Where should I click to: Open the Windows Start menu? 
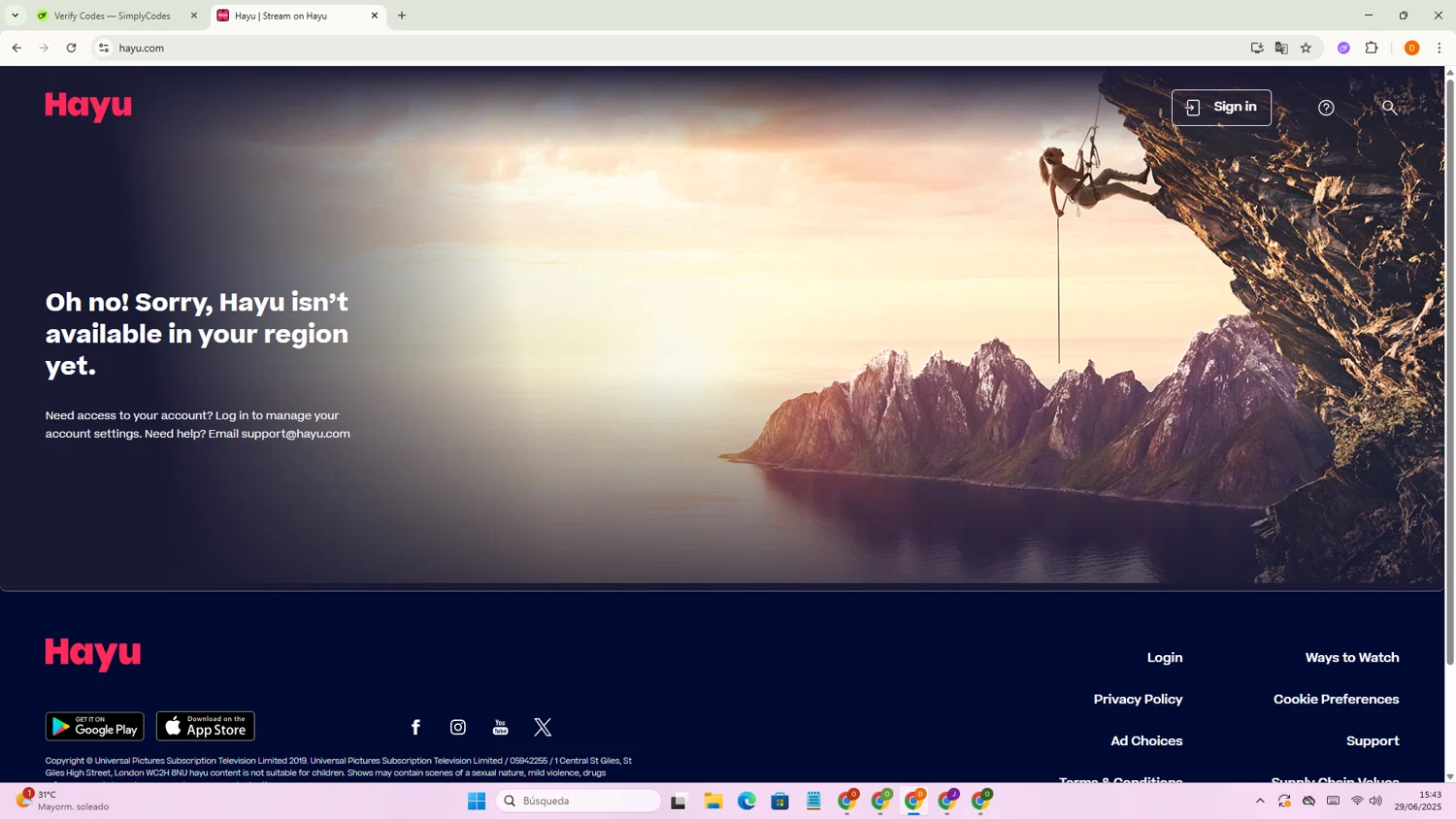tap(477, 801)
